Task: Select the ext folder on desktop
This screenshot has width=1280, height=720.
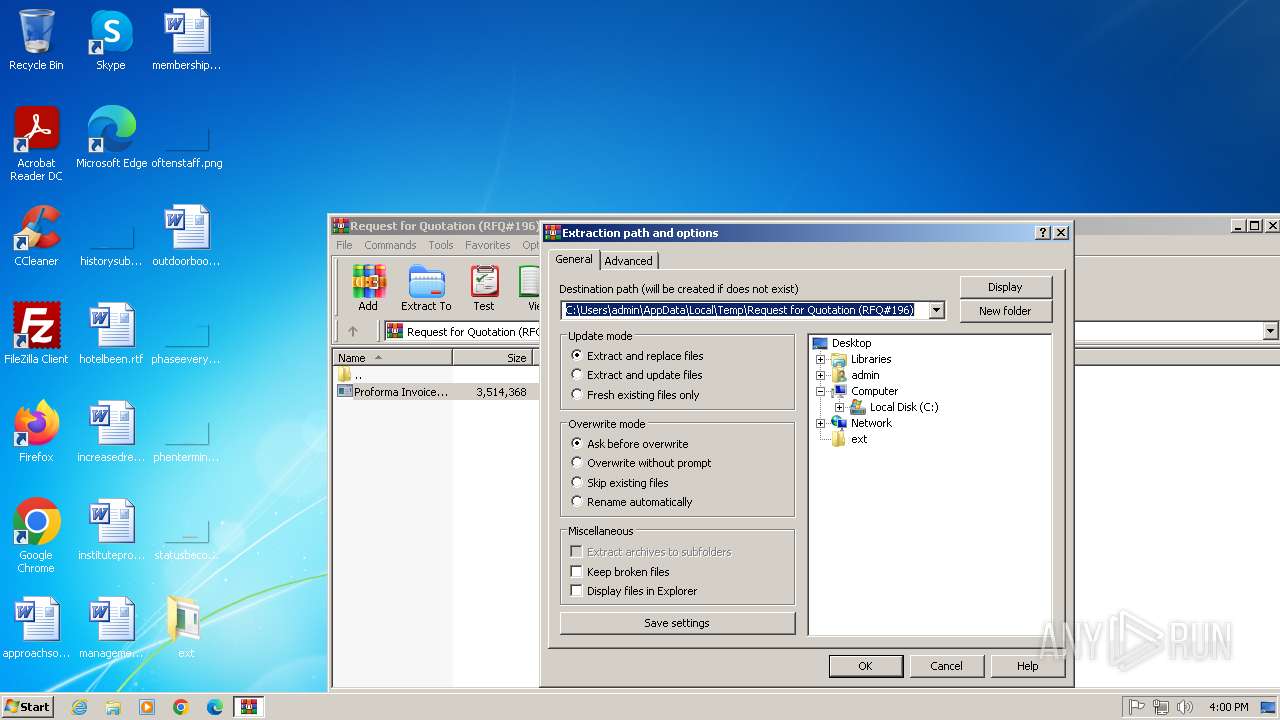Action: click(x=185, y=628)
